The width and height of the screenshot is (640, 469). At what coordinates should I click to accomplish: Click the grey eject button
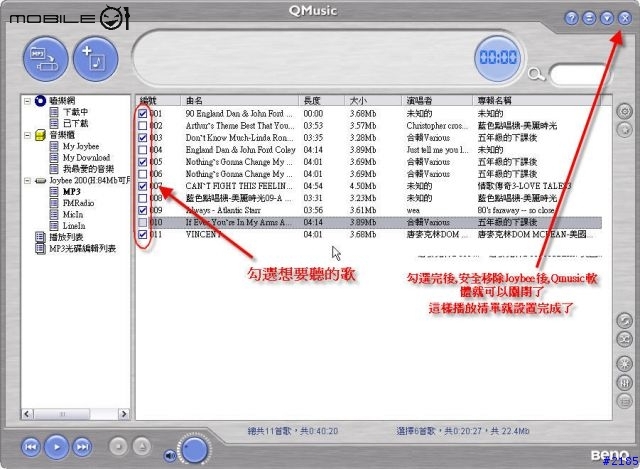(142, 446)
